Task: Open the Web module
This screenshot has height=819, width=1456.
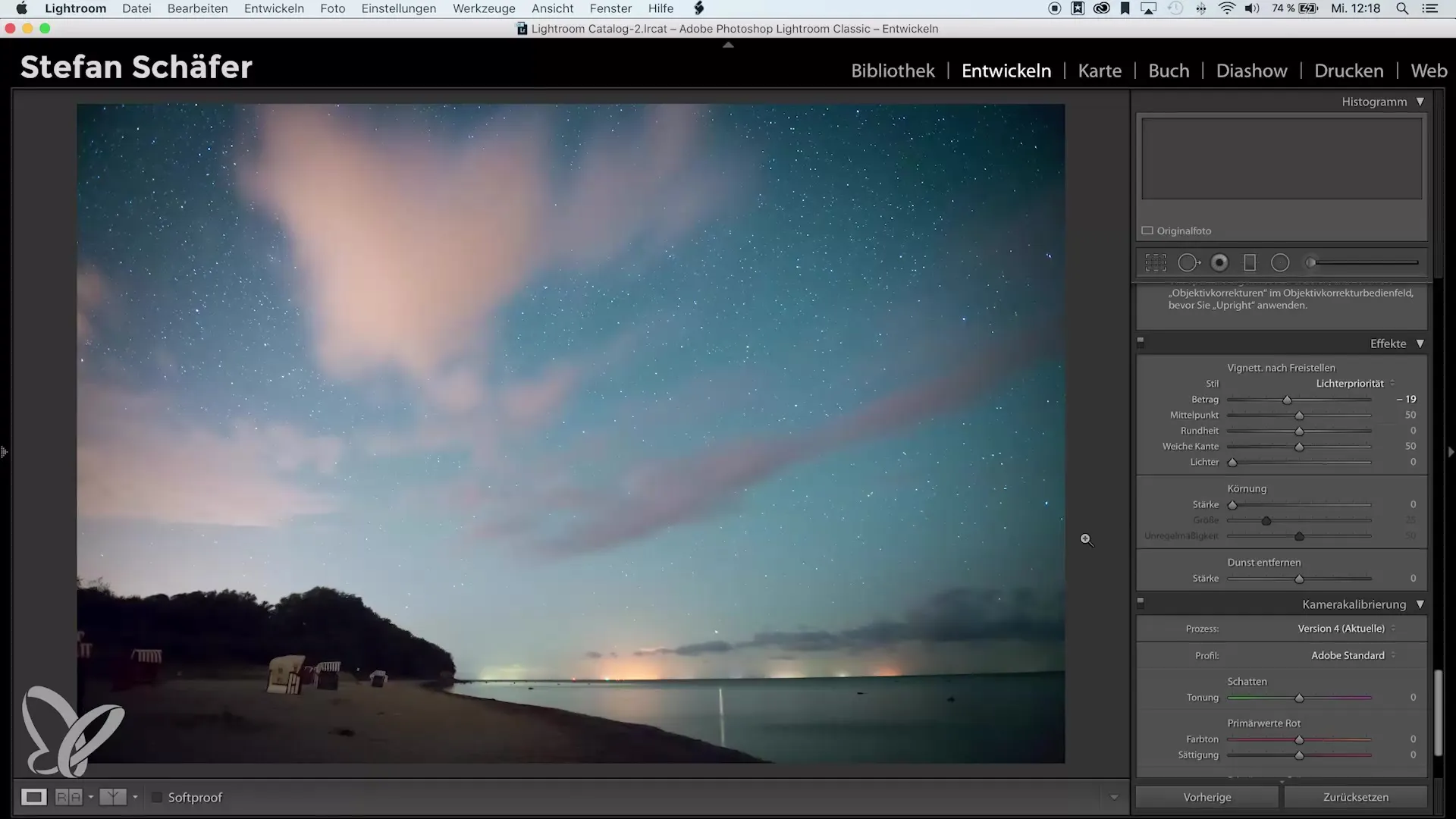Action: point(1429,71)
